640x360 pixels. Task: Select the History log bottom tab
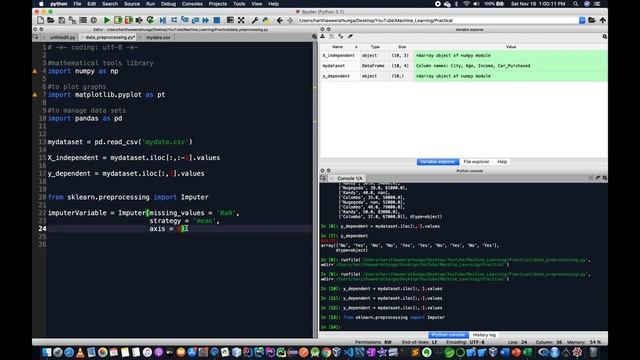[x=484, y=335]
